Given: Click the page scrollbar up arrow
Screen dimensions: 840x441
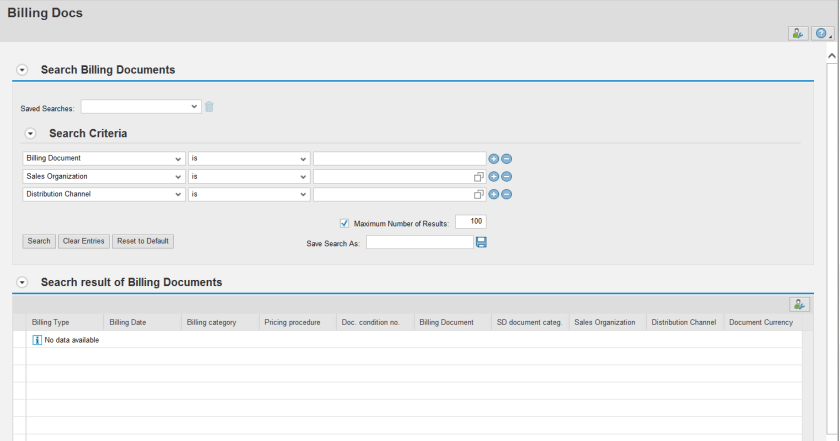Looking at the screenshot, I should click(832, 56).
